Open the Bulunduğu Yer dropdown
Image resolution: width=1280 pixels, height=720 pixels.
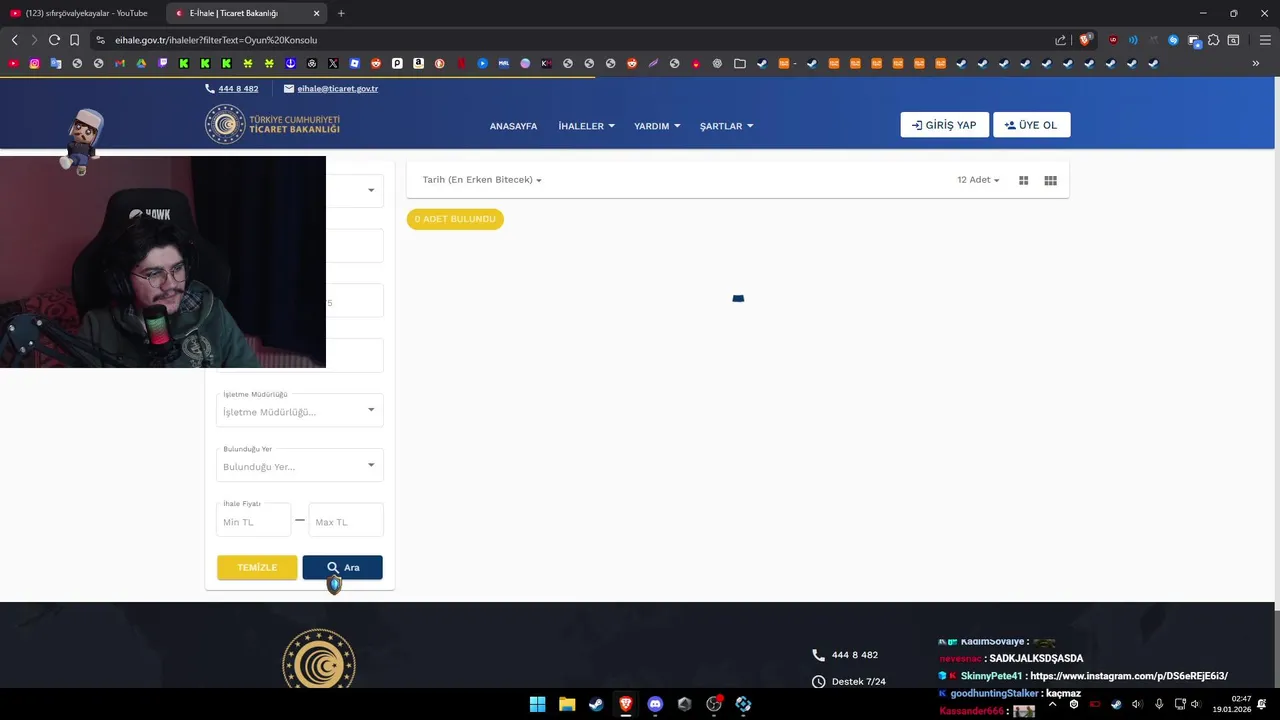tap(299, 466)
